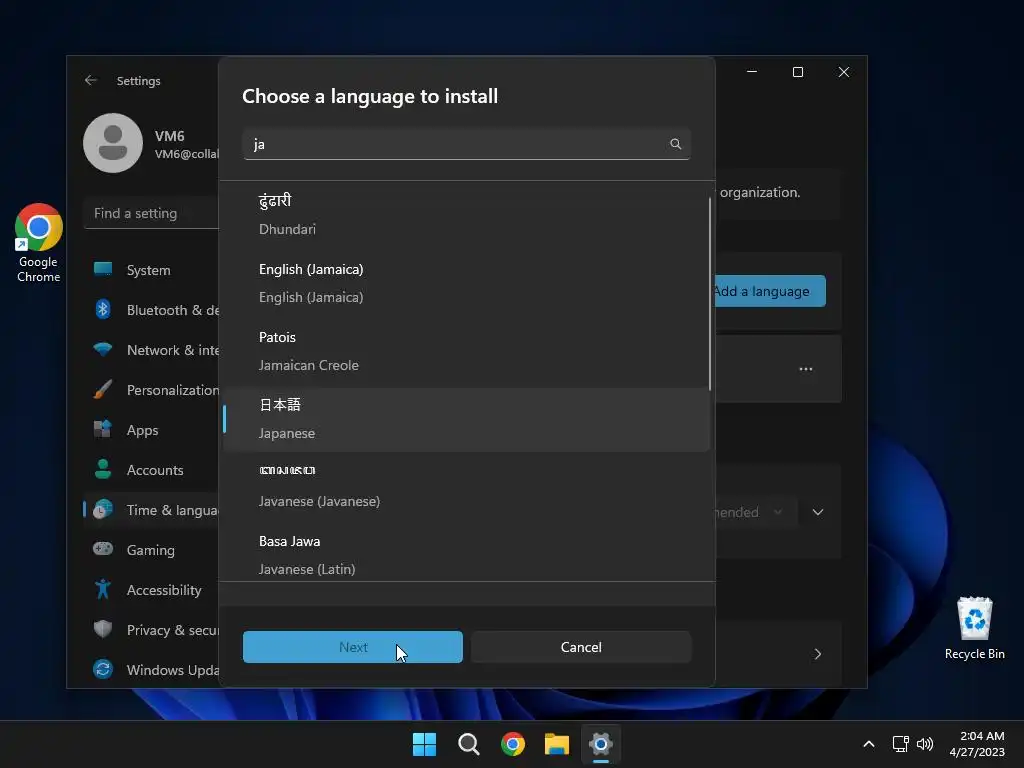Open the Windows Start menu
The width and height of the screenshot is (1024, 768).
(x=424, y=744)
